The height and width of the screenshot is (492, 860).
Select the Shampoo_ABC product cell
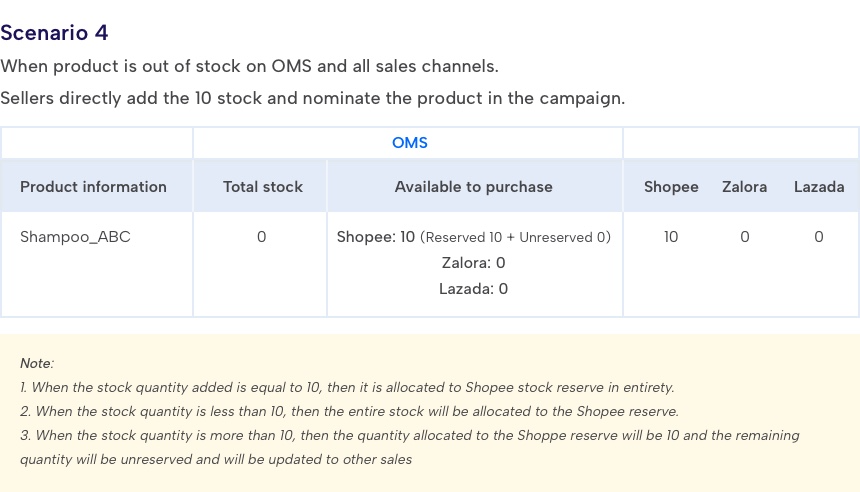(x=75, y=237)
